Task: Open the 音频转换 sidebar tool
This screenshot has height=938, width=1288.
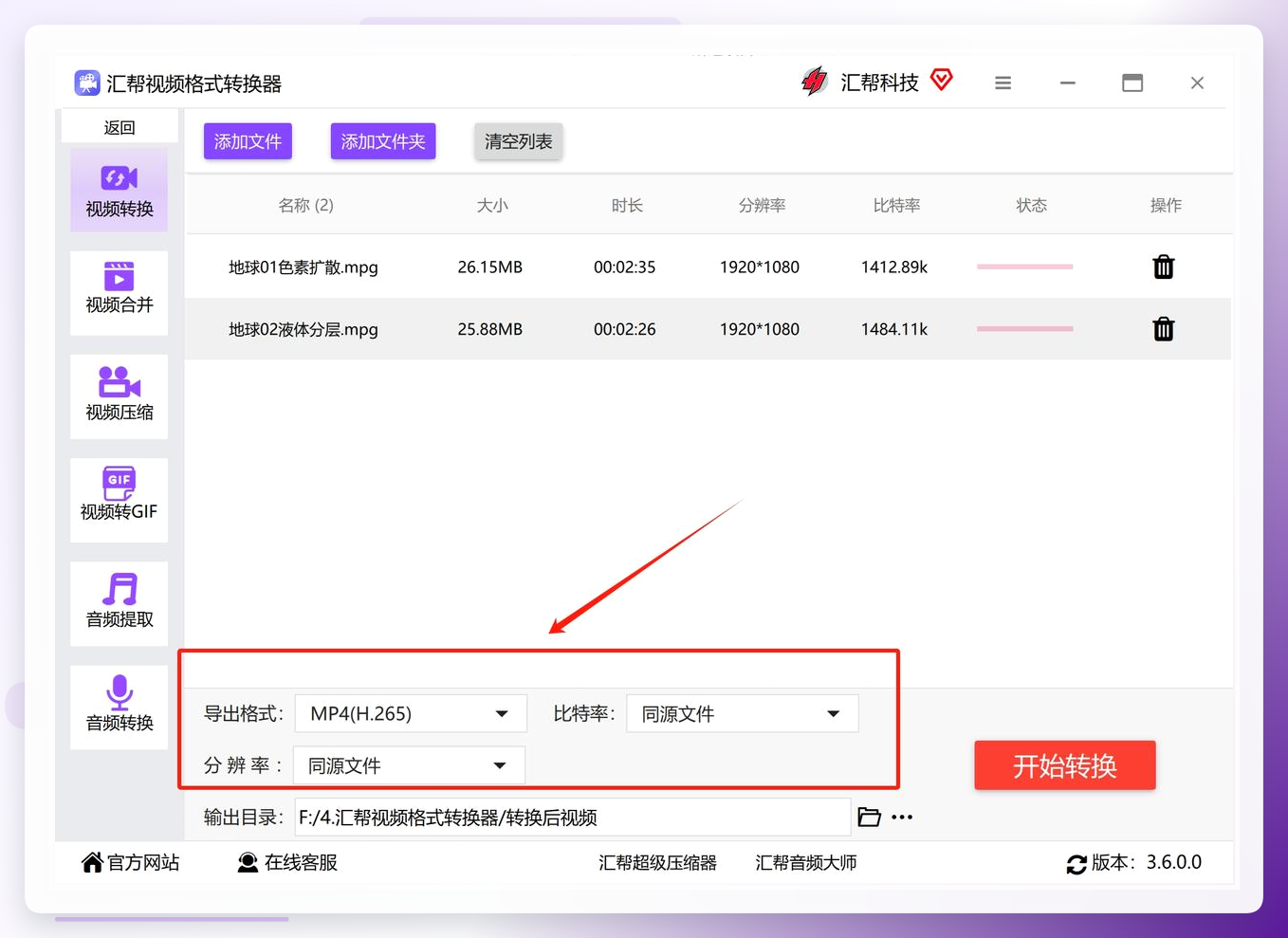Action: [x=119, y=707]
